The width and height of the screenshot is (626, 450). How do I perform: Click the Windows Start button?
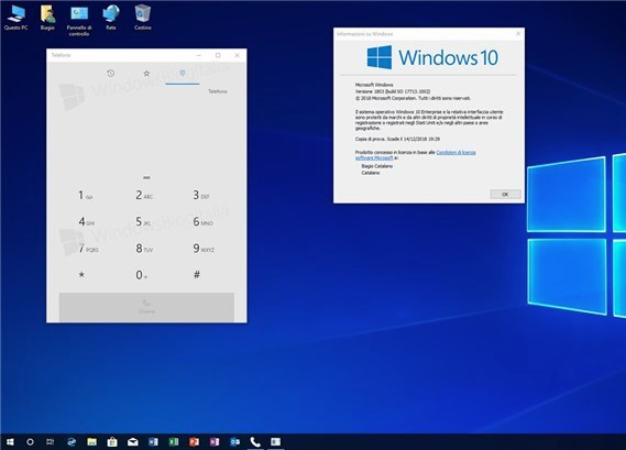(x=10, y=441)
